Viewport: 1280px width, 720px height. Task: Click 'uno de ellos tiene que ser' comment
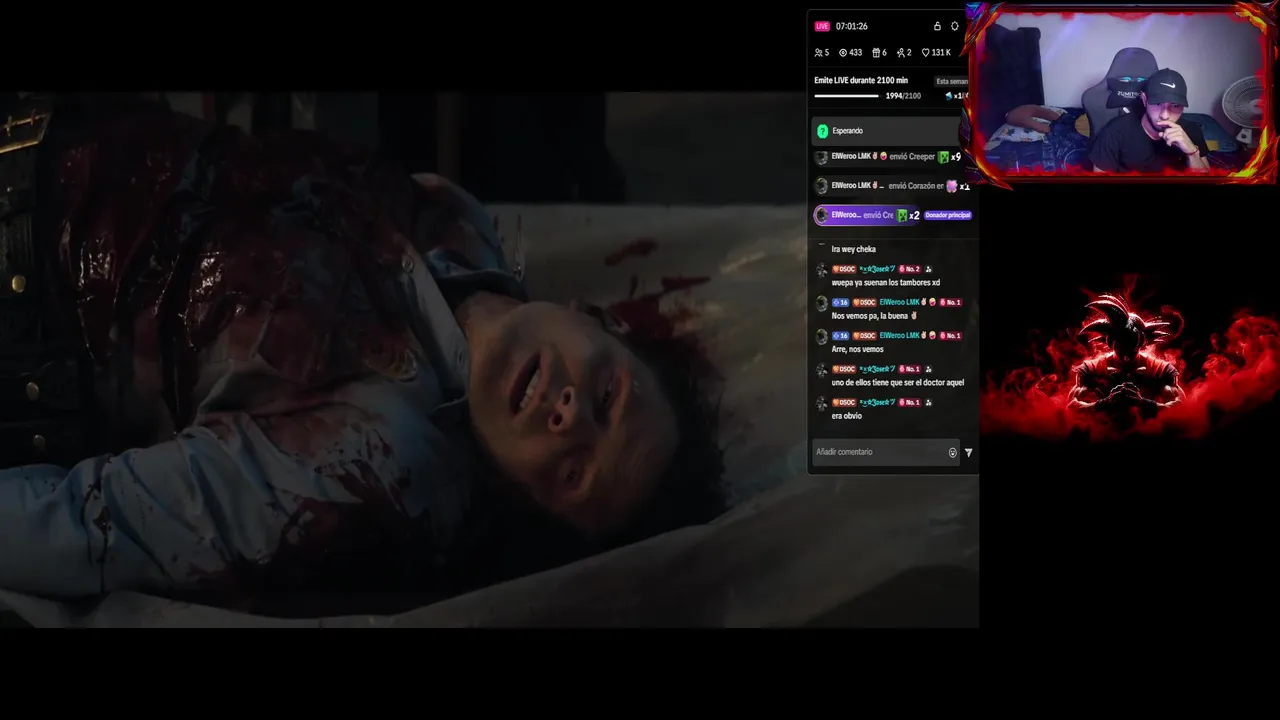tap(898, 382)
